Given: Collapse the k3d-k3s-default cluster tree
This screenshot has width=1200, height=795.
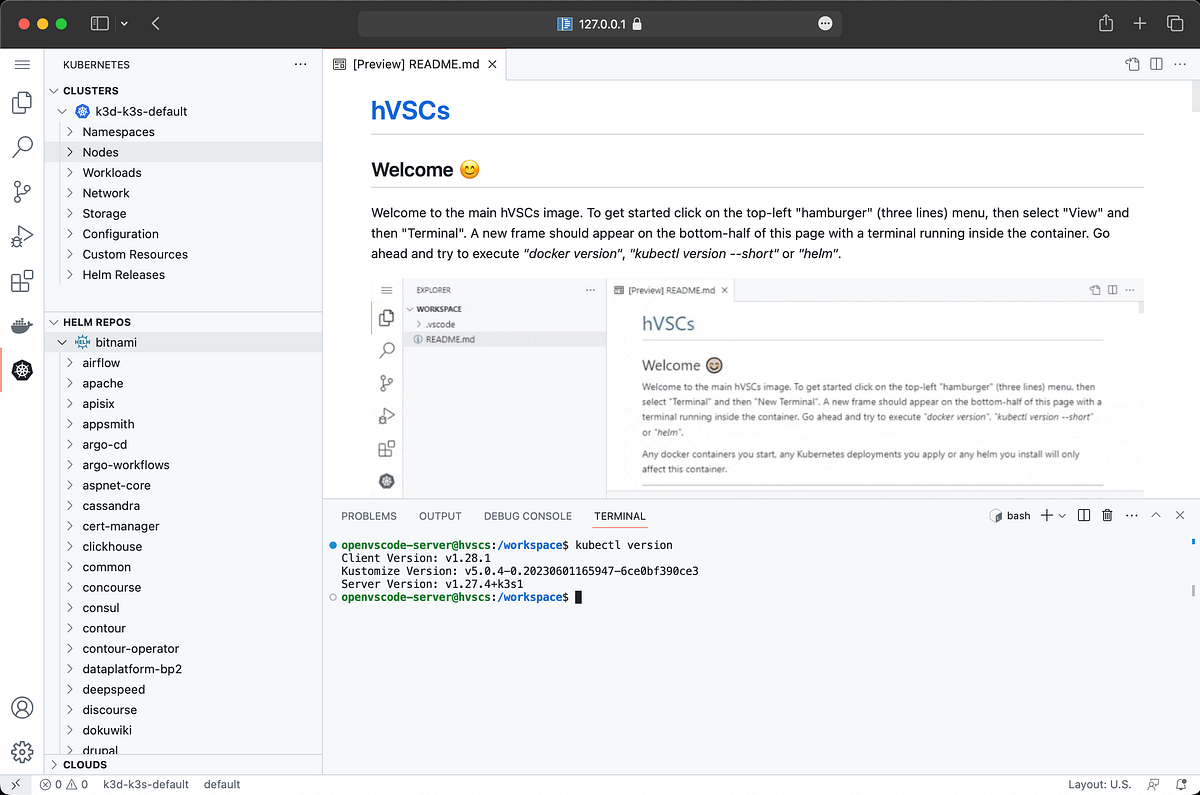Looking at the screenshot, I should 62,111.
